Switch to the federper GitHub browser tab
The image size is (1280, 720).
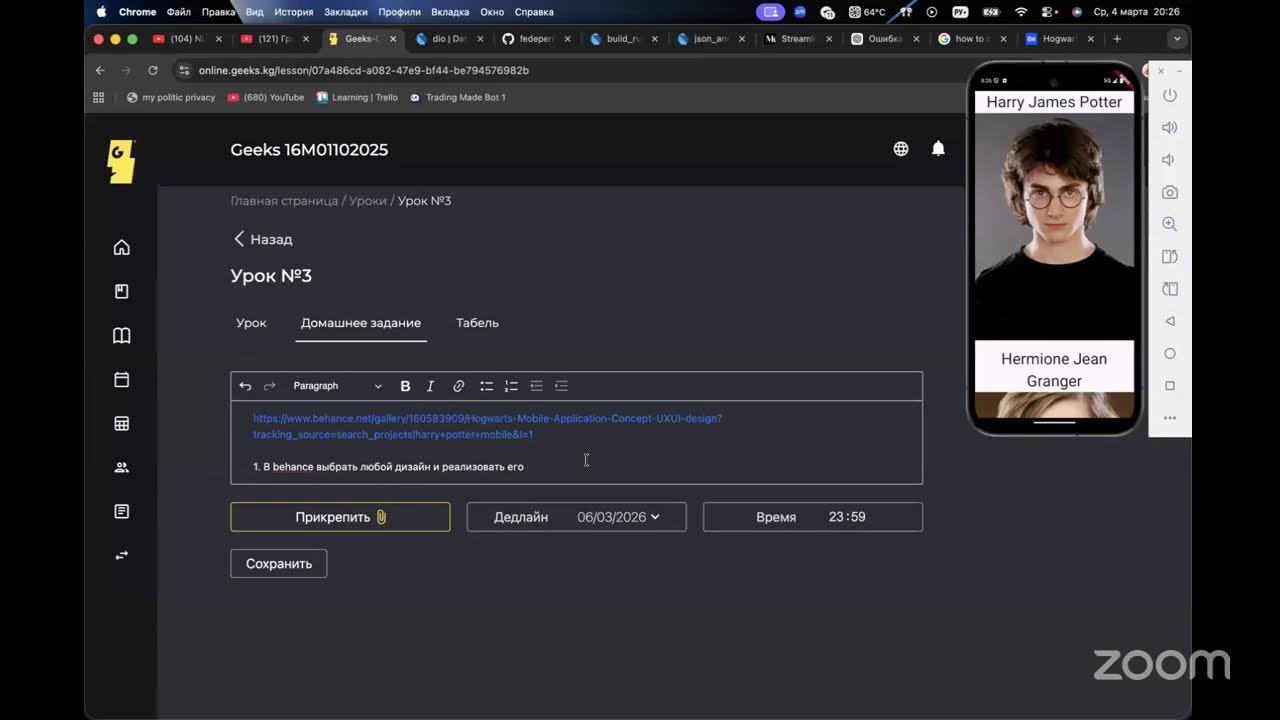tap(536, 39)
